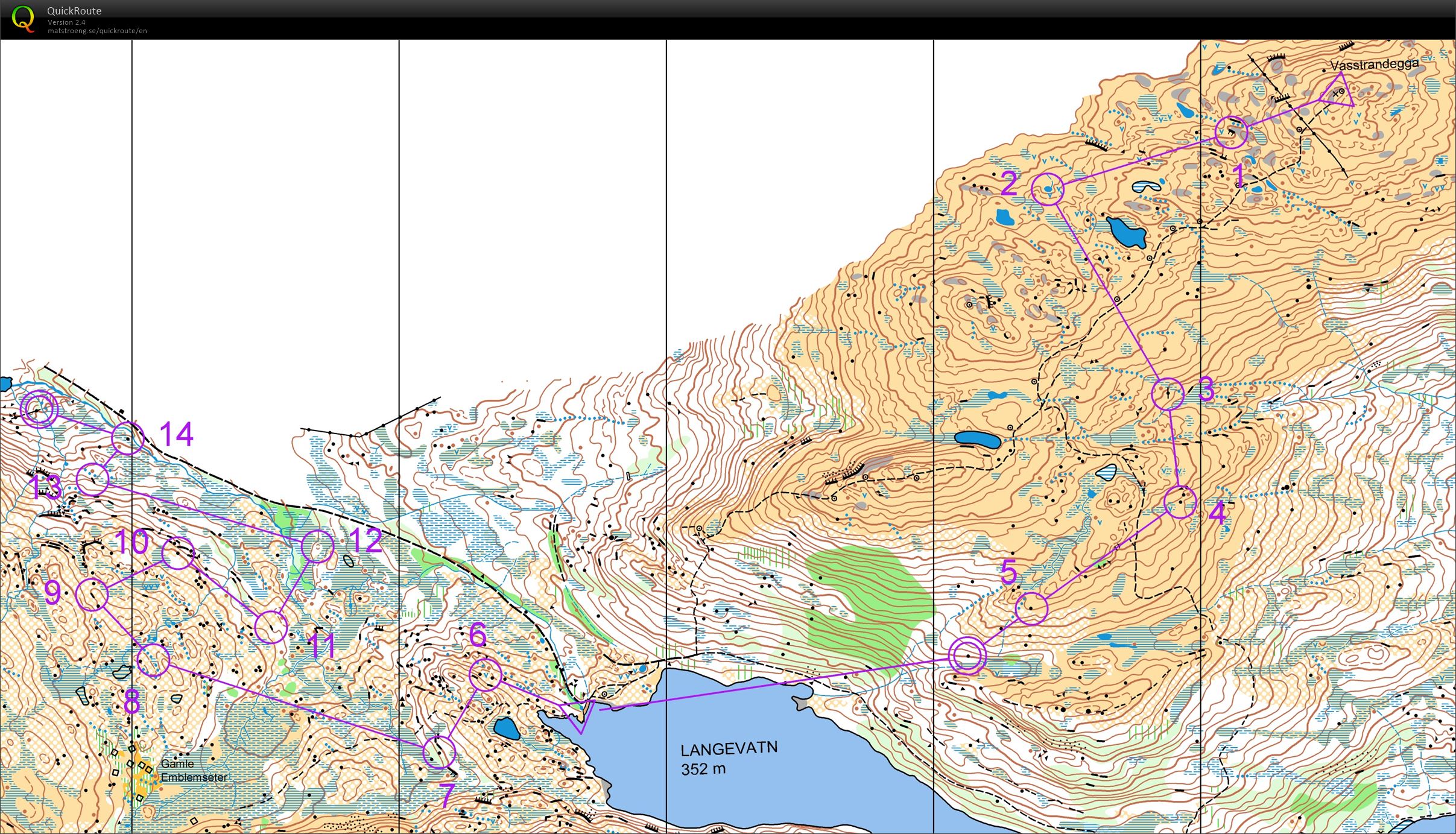Click the purple number 3 label
Image resolution: width=1456 pixels, height=834 pixels.
coord(1206,390)
